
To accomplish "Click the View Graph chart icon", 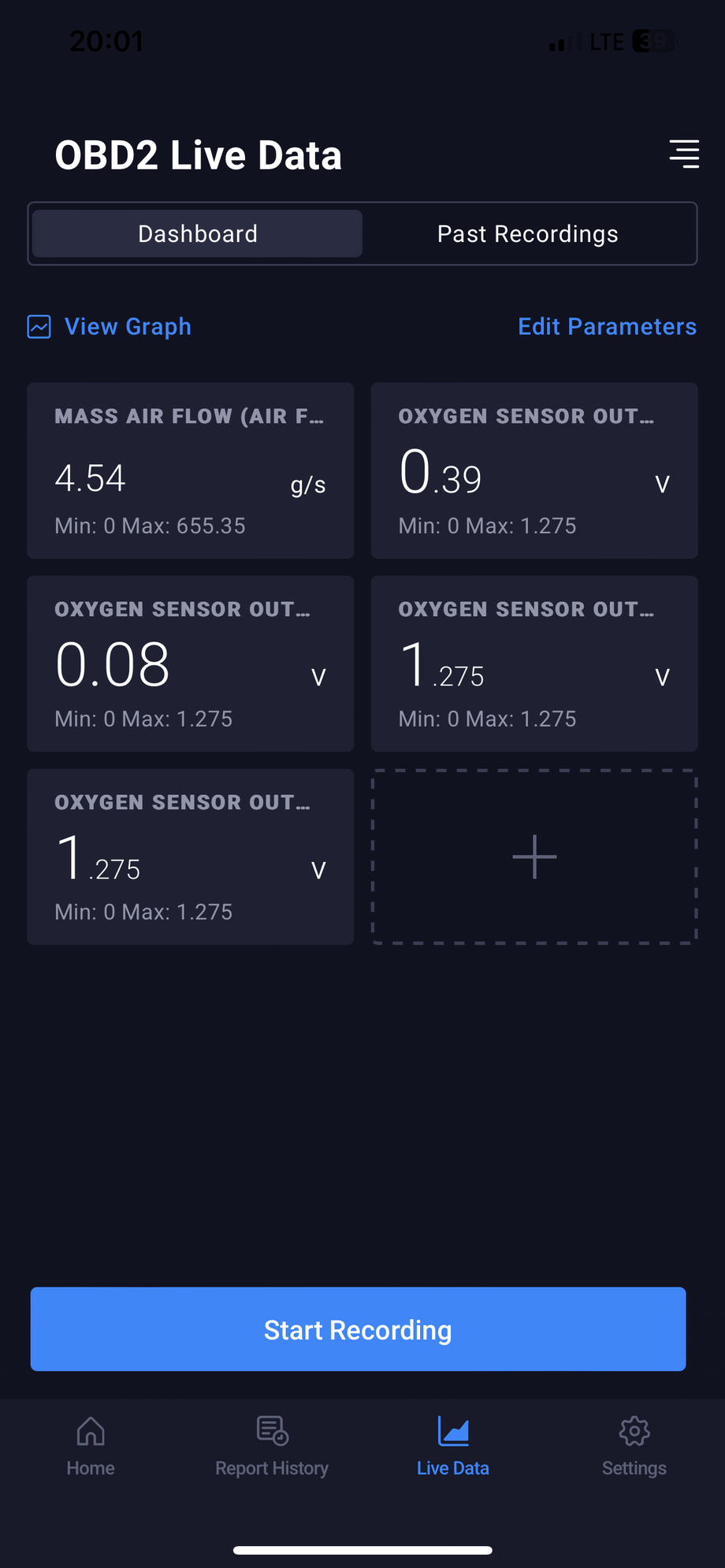I will pos(39,327).
